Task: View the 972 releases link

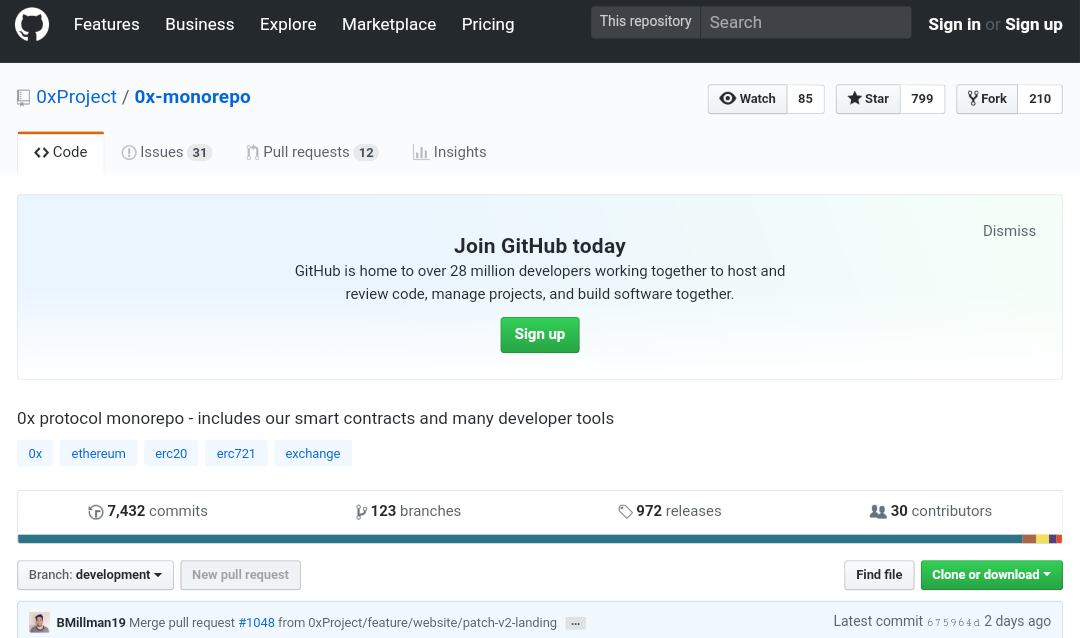Action: coord(669,511)
